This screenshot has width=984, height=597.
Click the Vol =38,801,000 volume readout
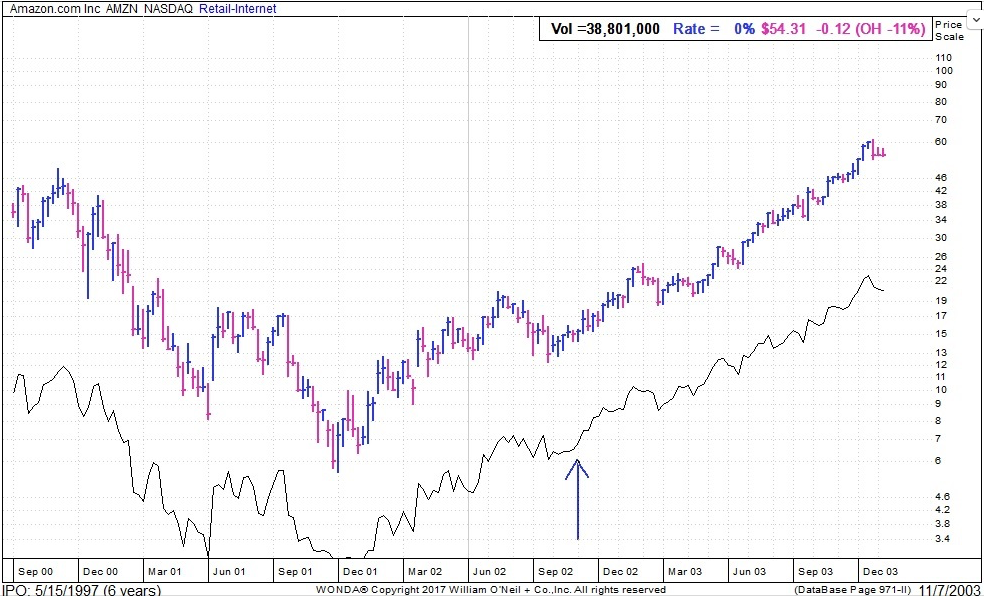point(605,29)
